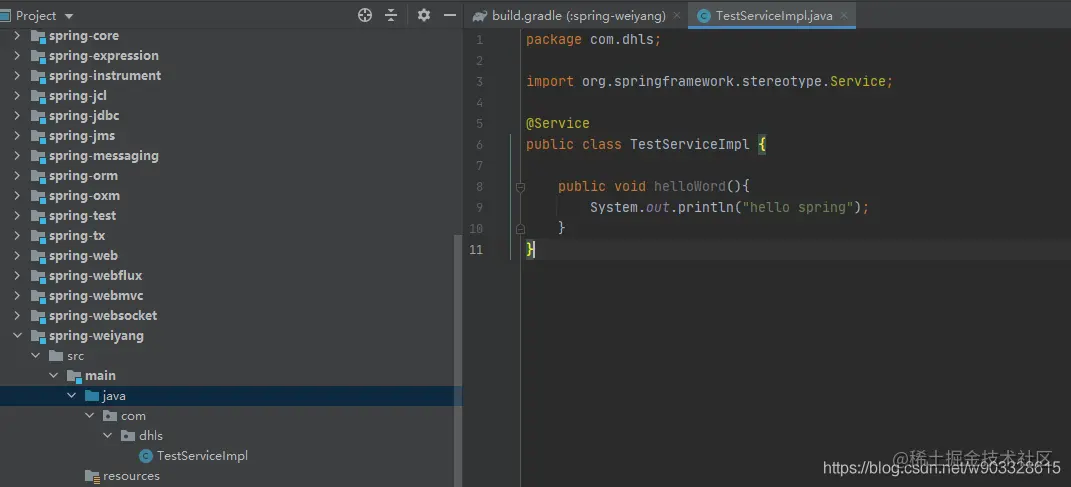Click the TestServiceImpl class name in code
The height and width of the screenshot is (487, 1071).
(x=689, y=145)
